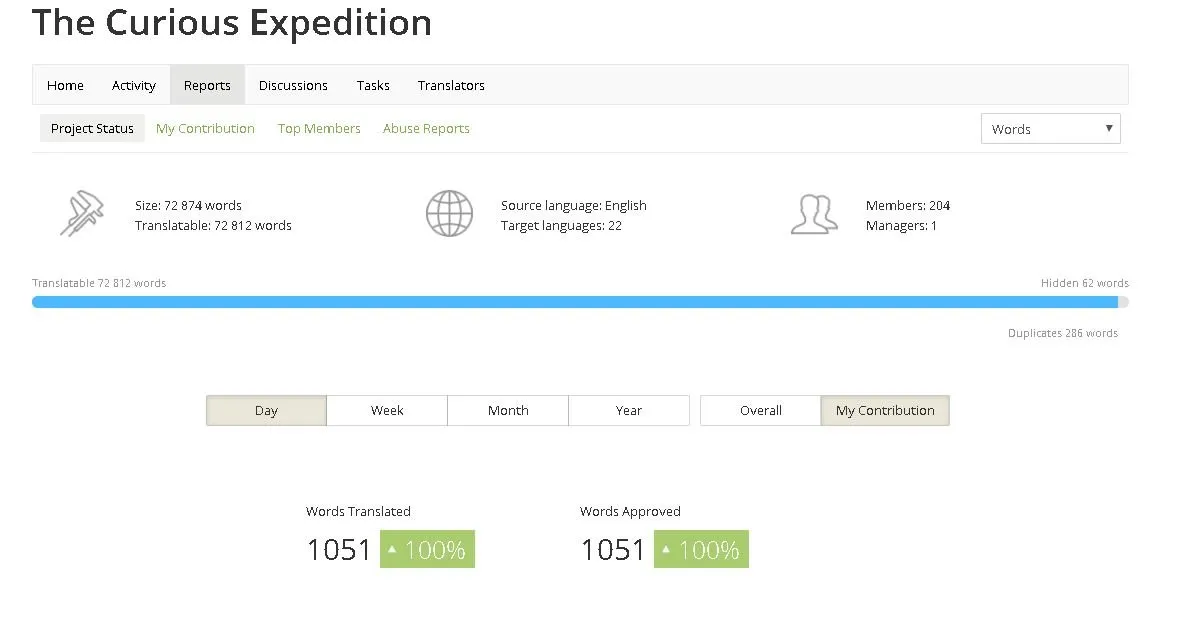Open My Contribution report link

click(x=205, y=128)
